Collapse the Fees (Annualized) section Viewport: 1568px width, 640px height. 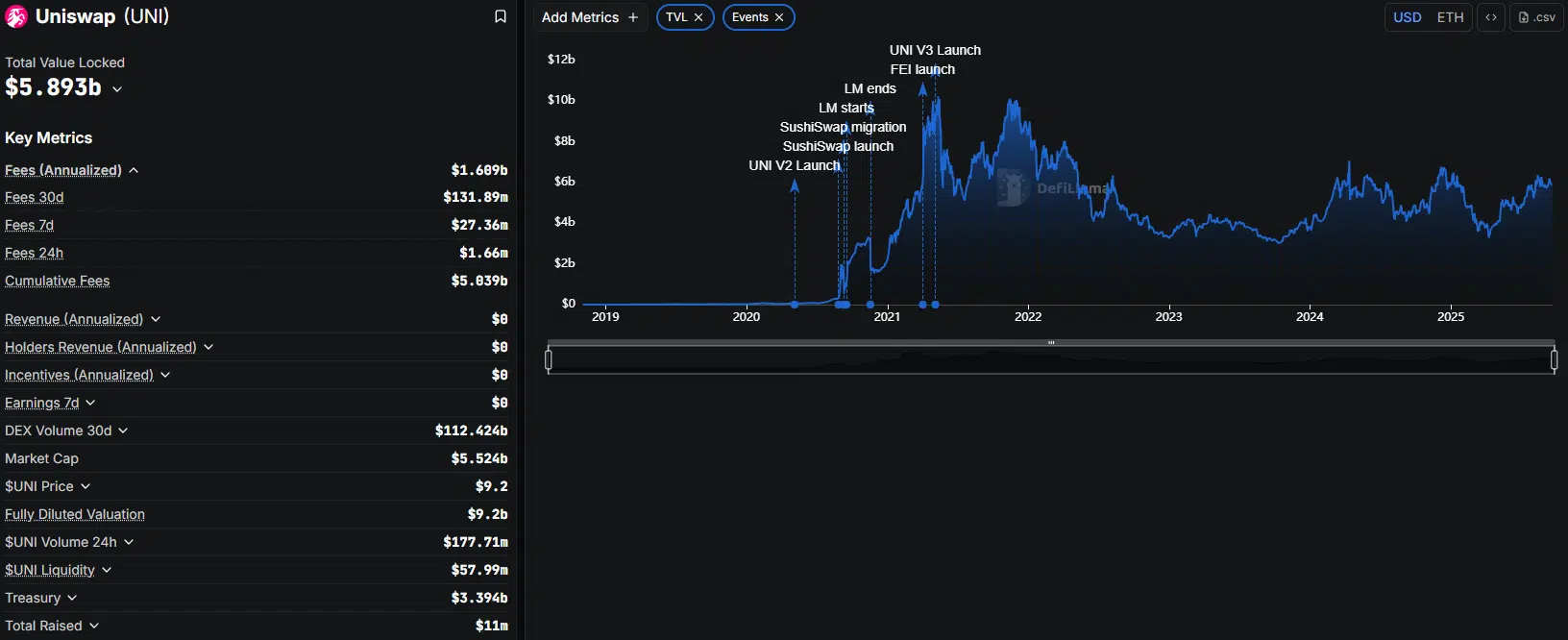(x=134, y=170)
